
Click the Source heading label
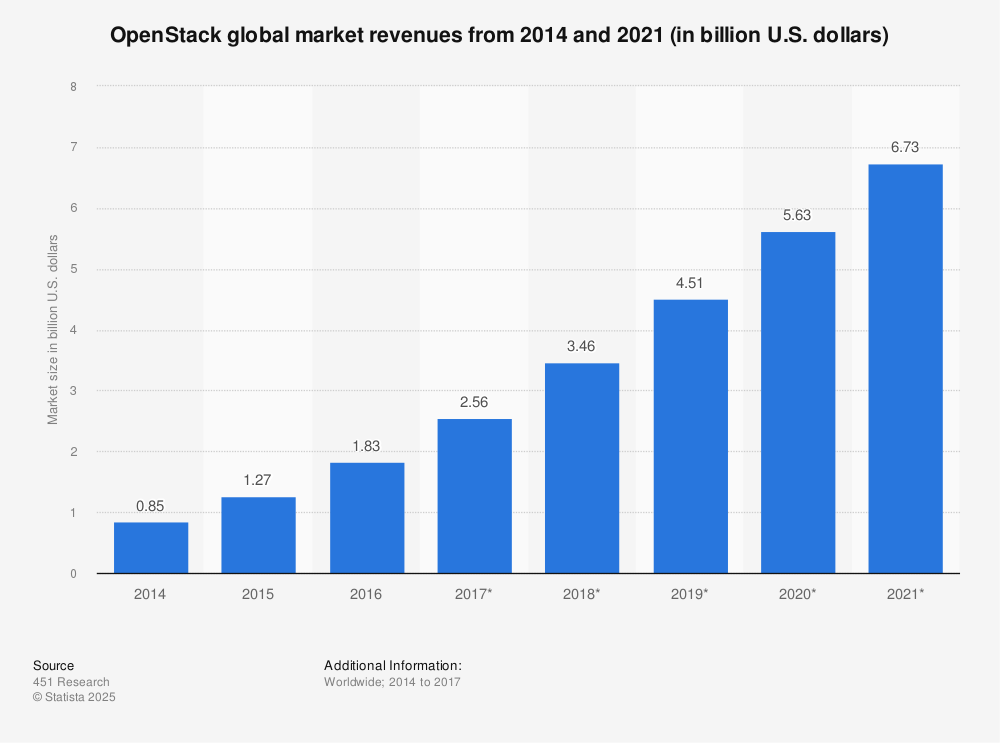tap(53, 665)
